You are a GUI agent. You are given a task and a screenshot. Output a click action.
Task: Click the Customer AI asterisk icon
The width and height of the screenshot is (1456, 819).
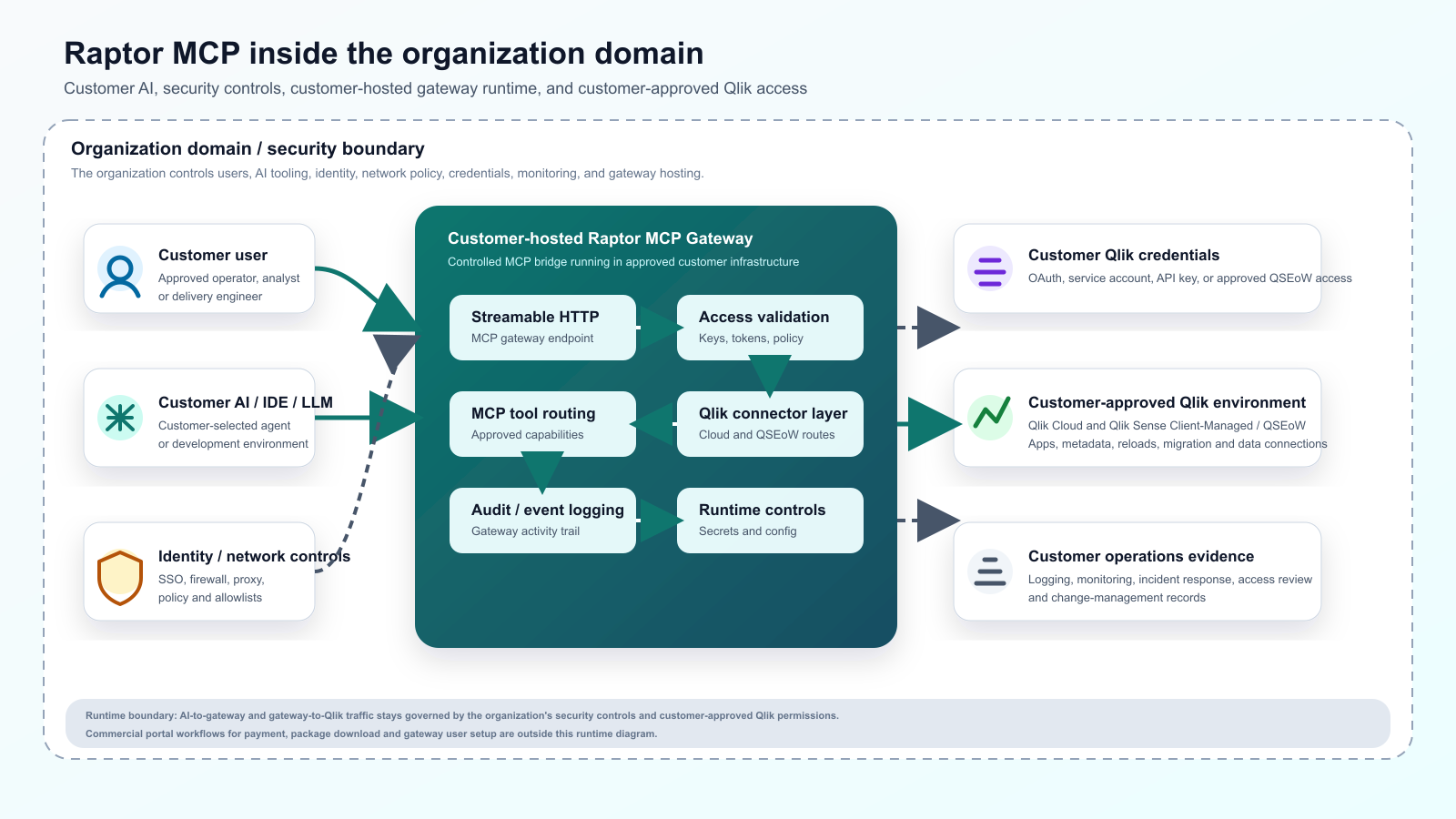[120, 418]
